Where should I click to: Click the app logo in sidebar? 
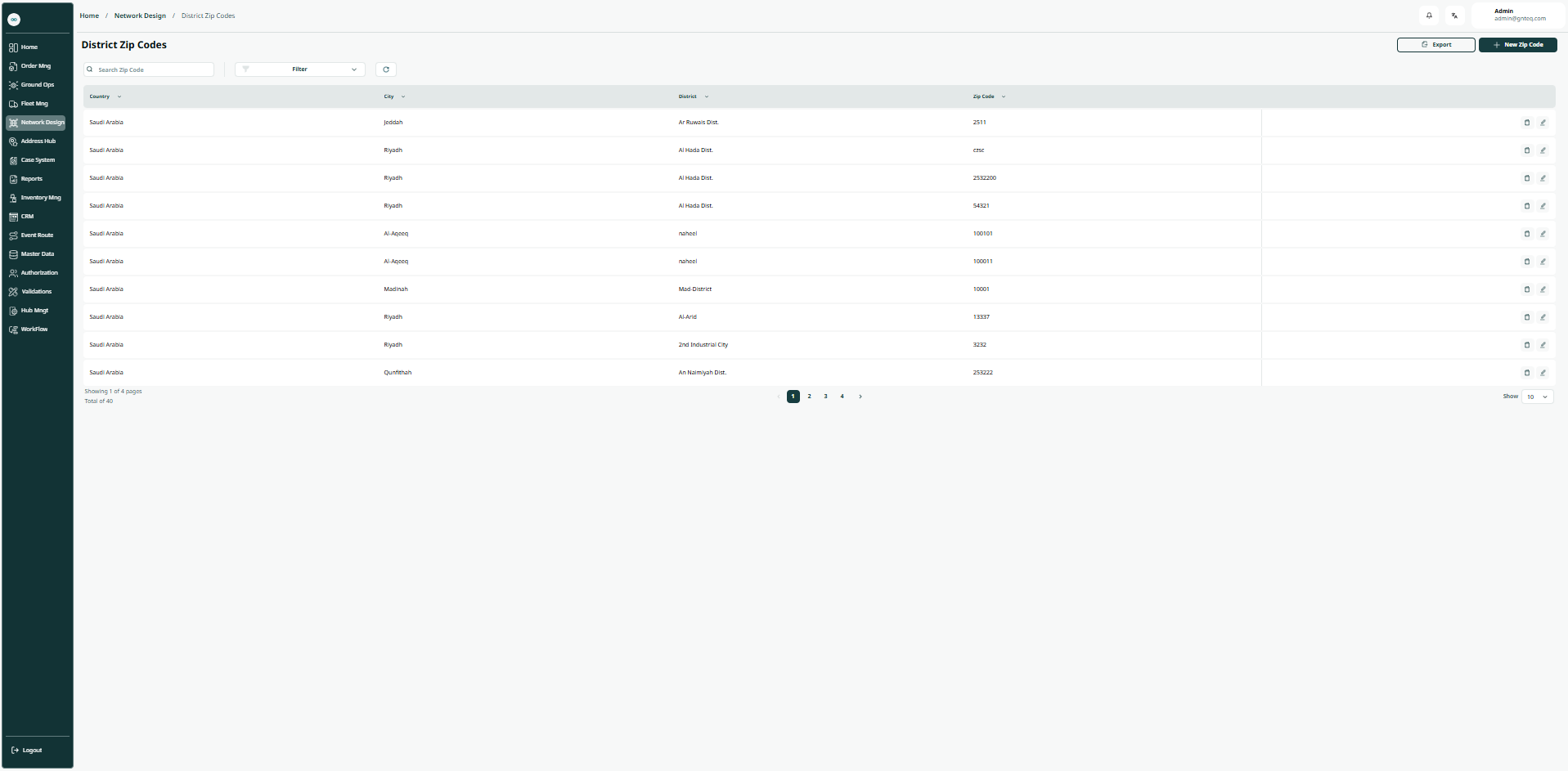pos(14,20)
